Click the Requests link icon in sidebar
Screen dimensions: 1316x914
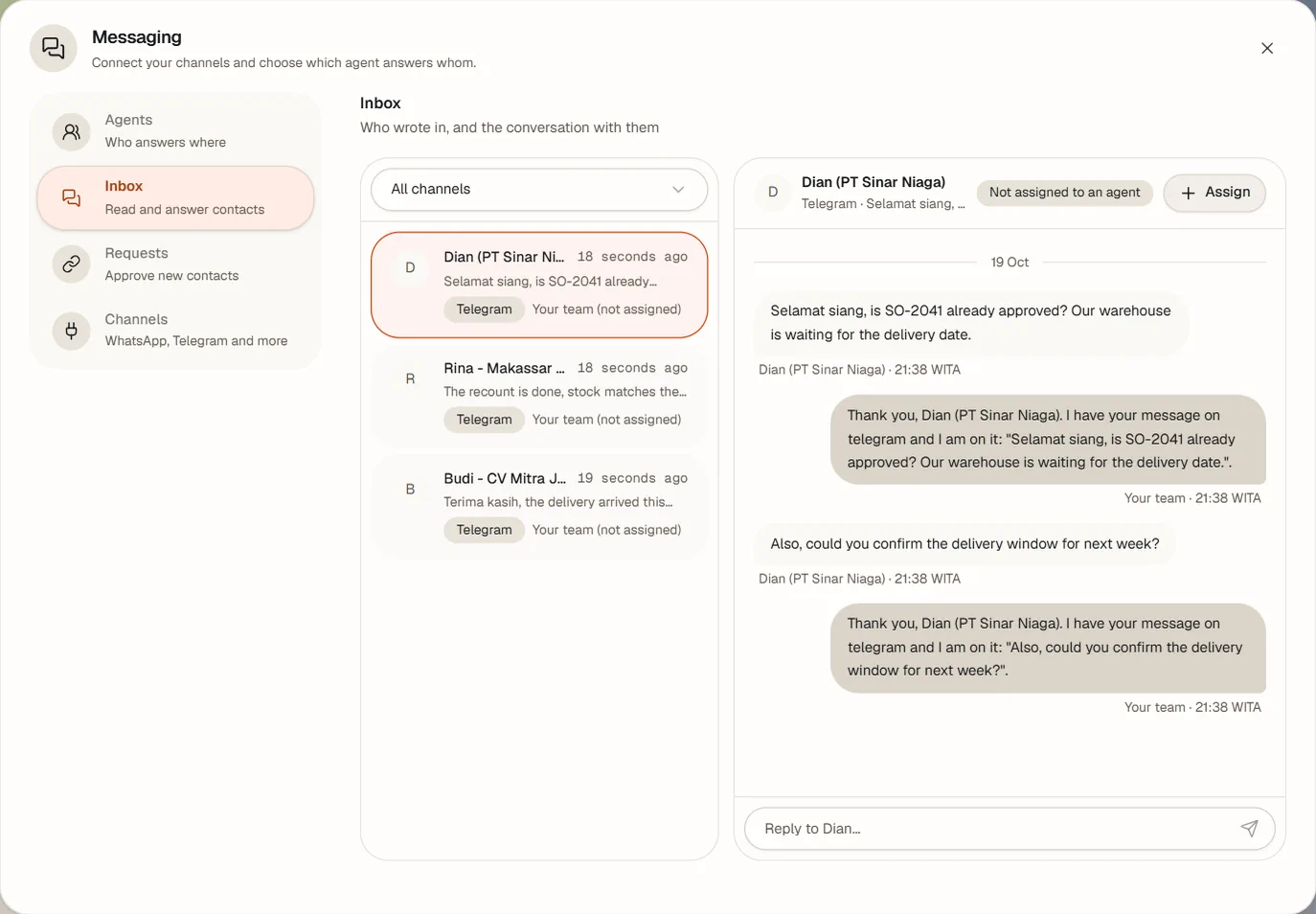(x=71, y=263)
